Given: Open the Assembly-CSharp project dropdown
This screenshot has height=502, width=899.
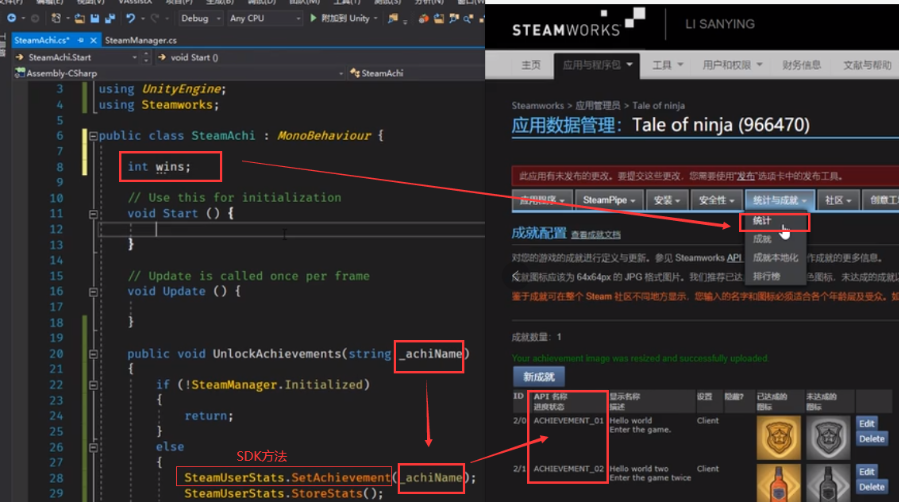Looking at the screenshot, I should coord(179,73).
